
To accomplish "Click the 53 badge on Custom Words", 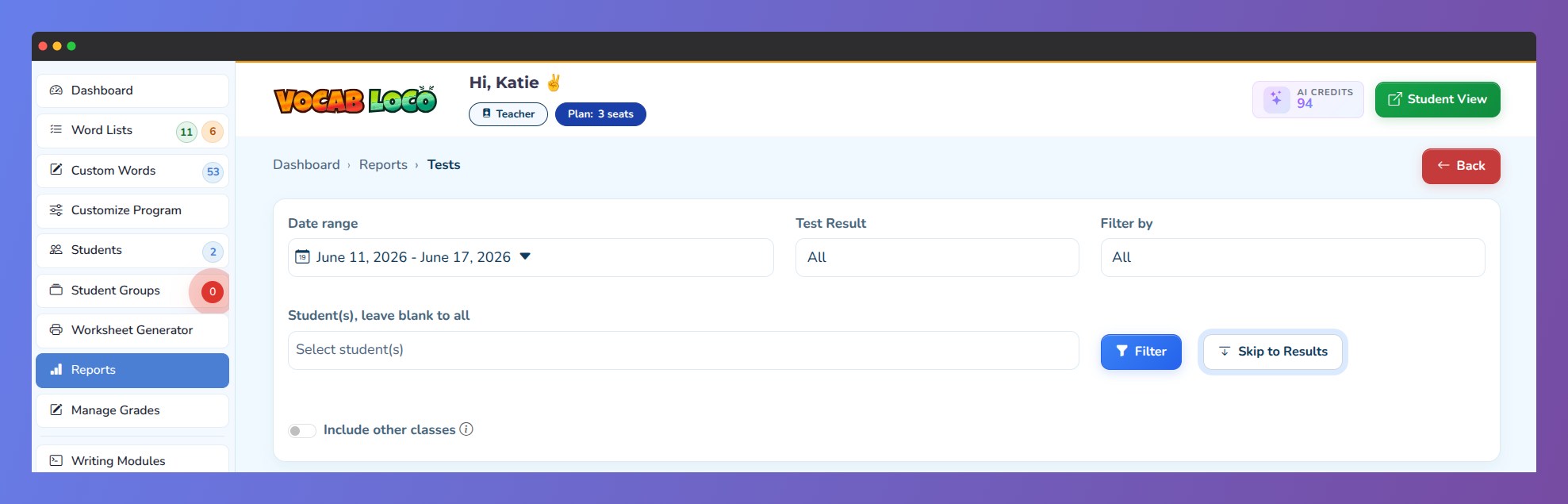I will point(213,171).
